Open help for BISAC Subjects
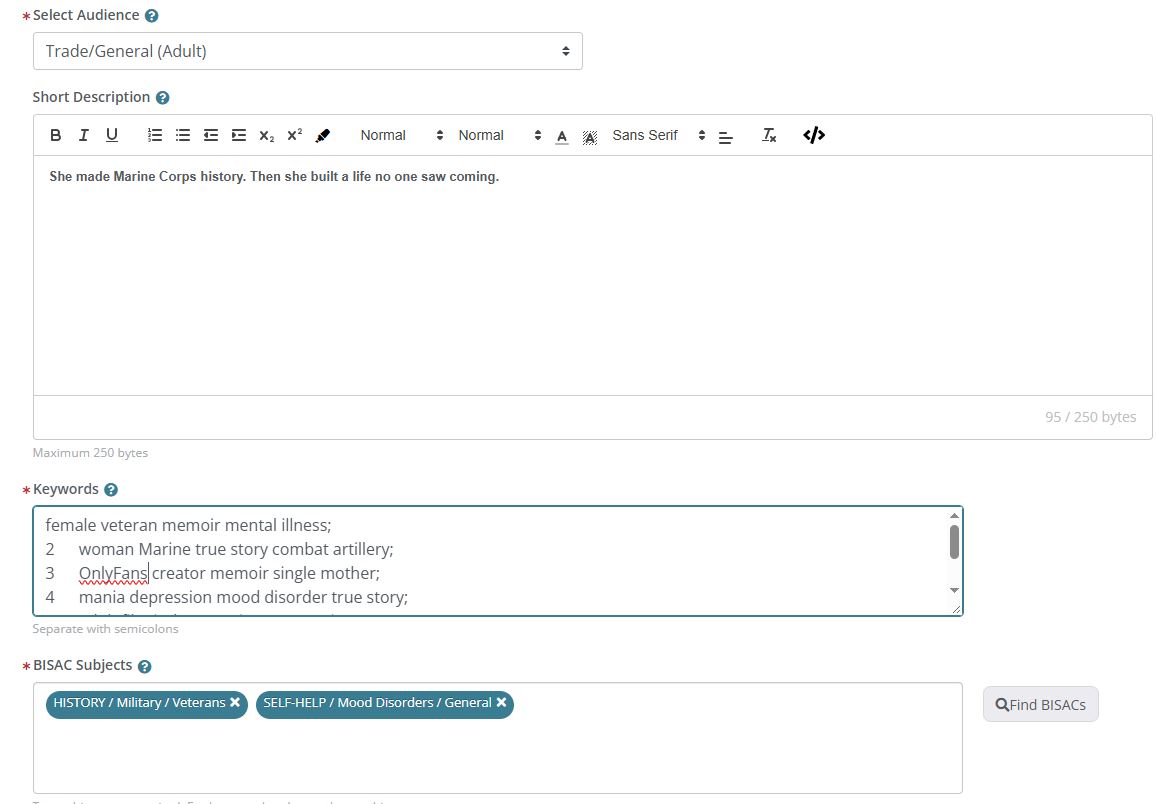Image resolution: width=1156 pixels, height=804 pixels. point(144,666)
